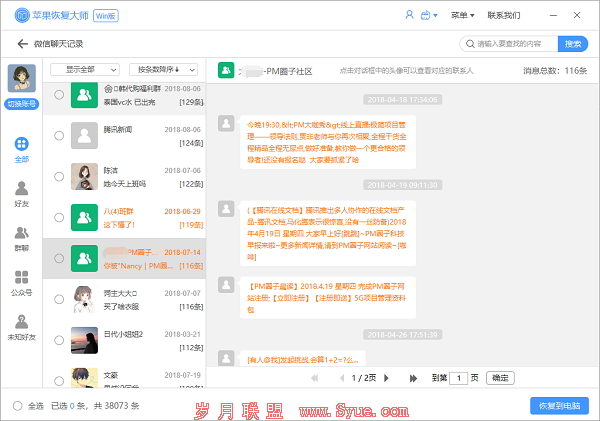
Task: Select the 好友 sidebar category
Action: 21,194
